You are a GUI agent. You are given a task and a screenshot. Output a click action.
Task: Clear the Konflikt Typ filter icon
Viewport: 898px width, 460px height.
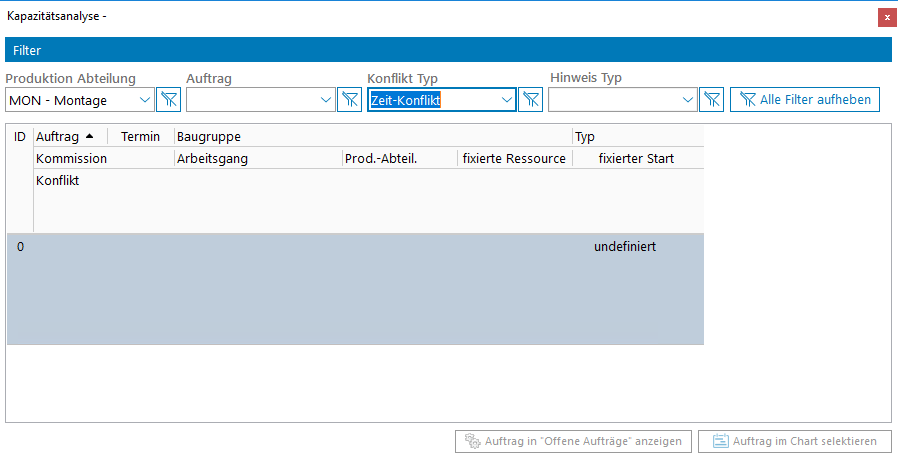[530, 99]
